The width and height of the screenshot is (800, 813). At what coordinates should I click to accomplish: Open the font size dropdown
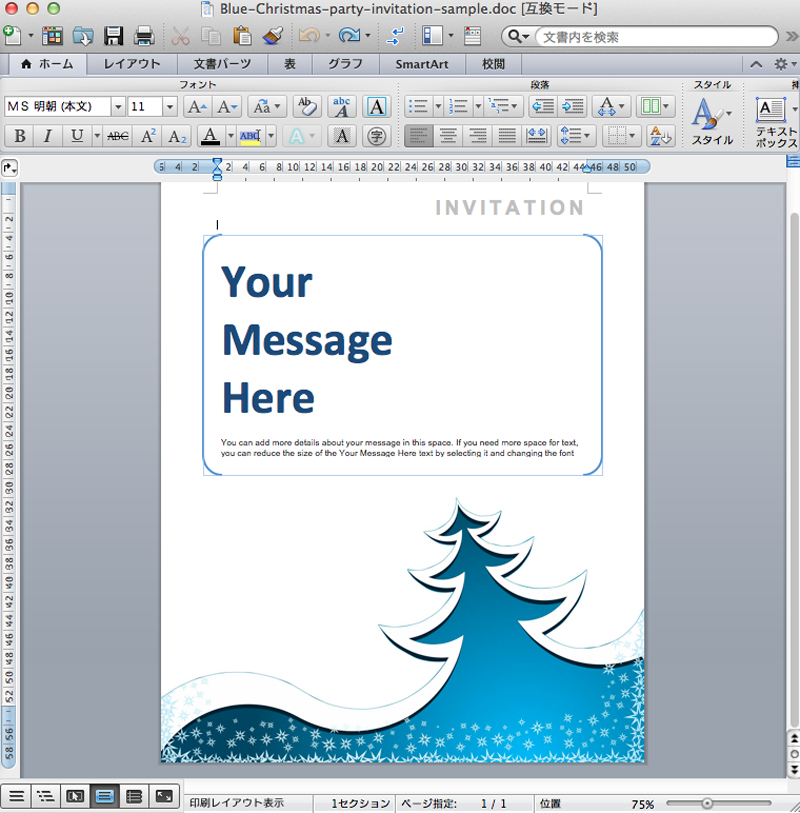tap(169, 106)
